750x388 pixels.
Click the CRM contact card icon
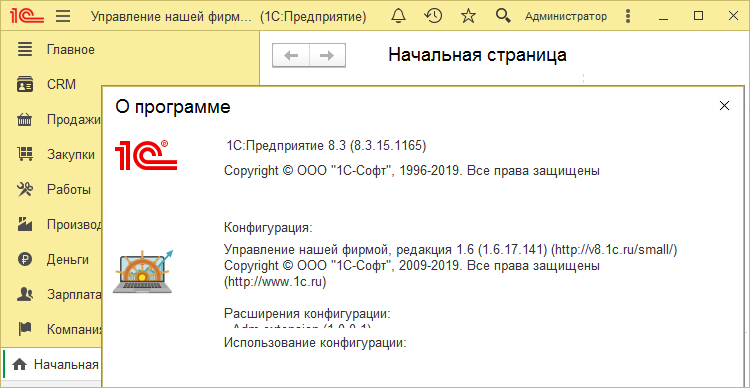coord(24,85)
